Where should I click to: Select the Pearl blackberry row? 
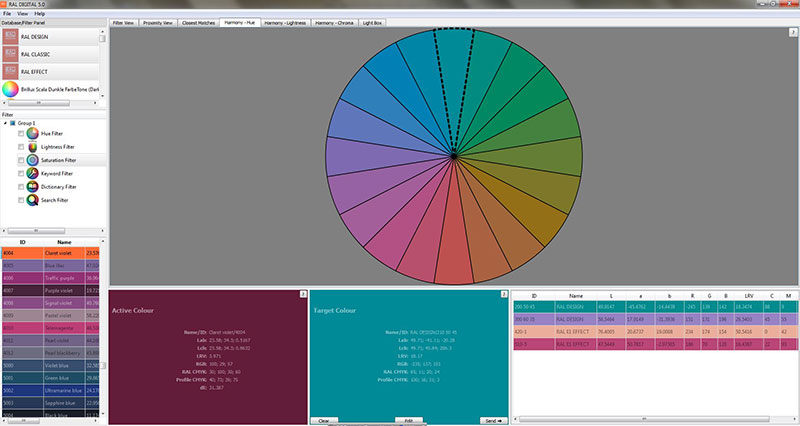pyautogui.click(x=51, y=353)
